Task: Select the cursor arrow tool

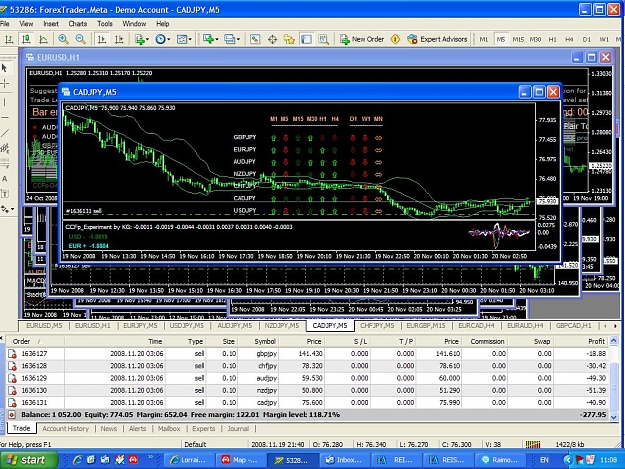Action: [5, 68]
